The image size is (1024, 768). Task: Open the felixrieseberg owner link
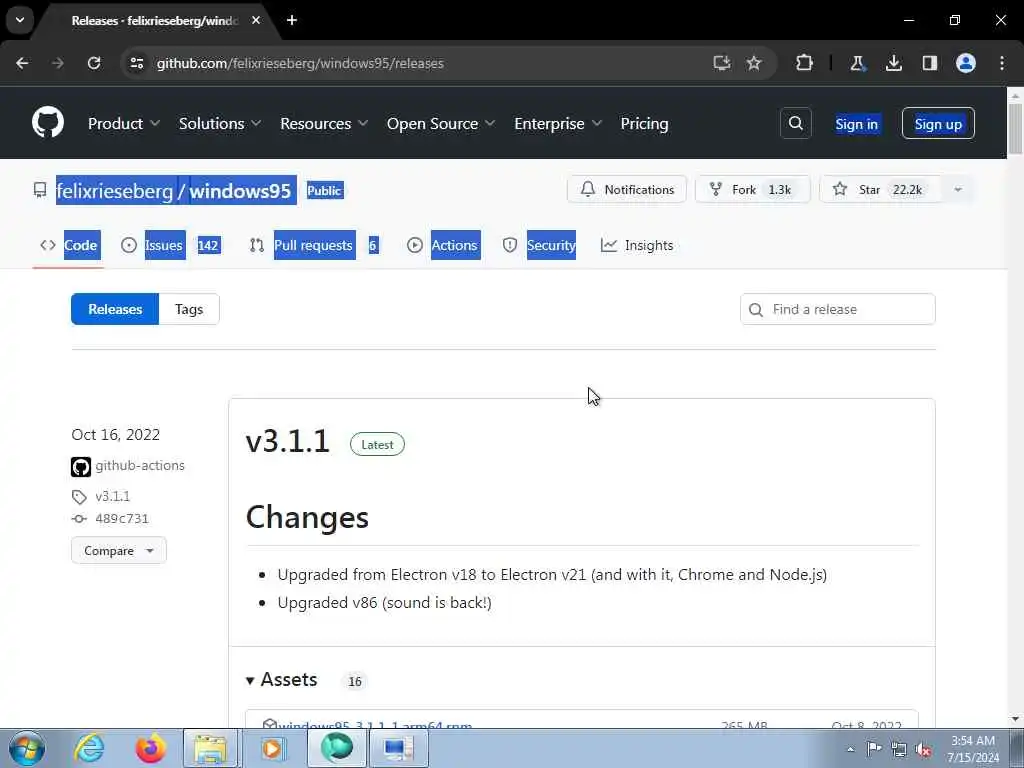click(x=114, y=191)
